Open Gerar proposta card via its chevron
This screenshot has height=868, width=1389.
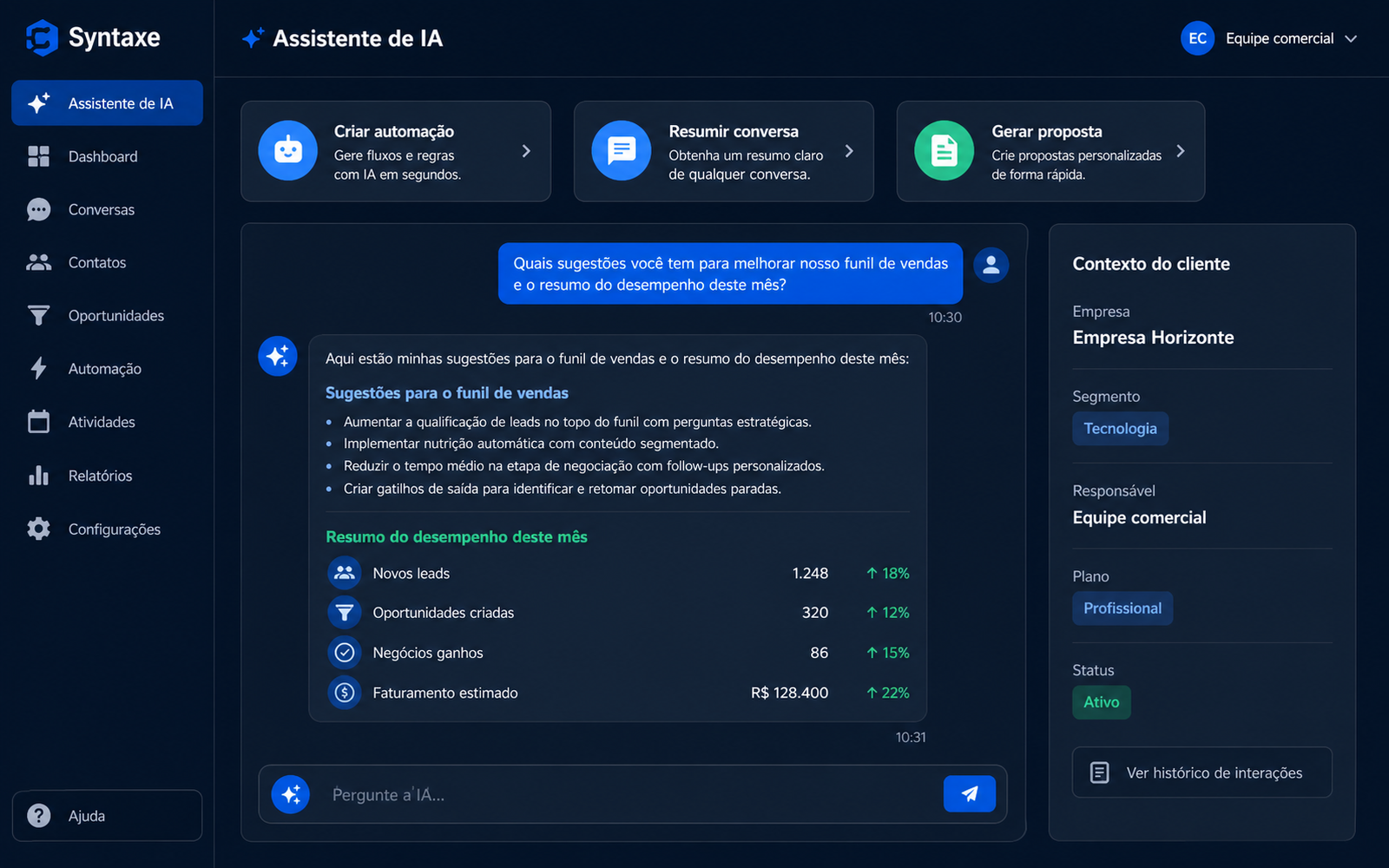click(x=1181, y=151)
